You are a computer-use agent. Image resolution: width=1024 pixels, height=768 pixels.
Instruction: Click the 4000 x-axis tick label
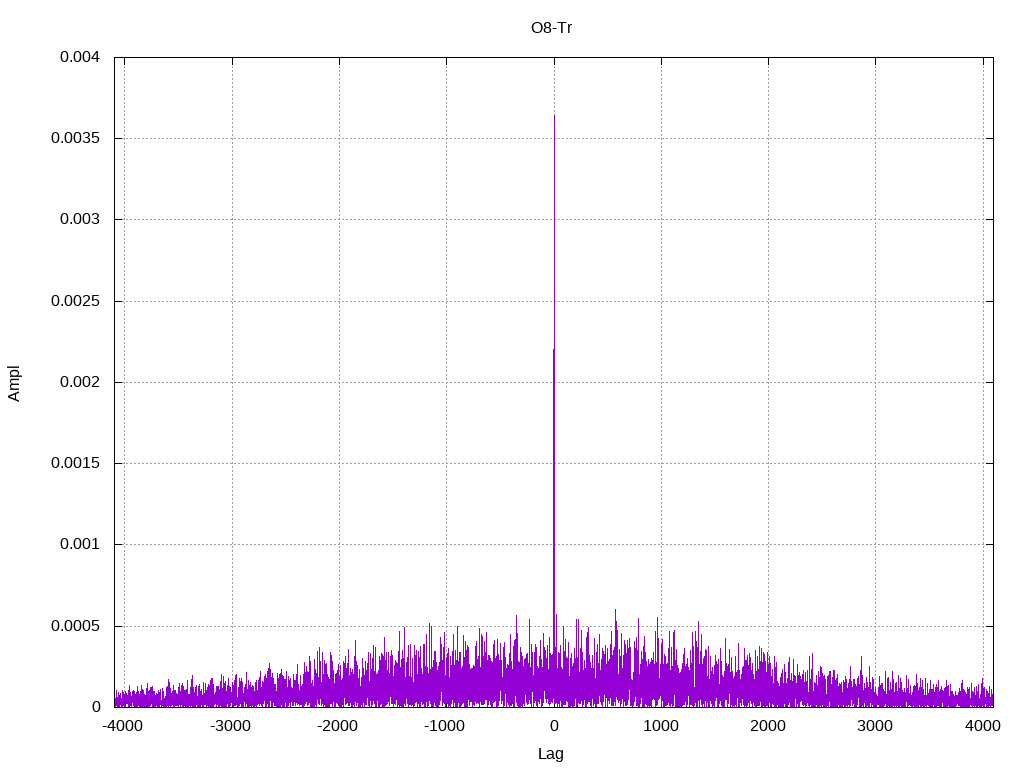pyautogui.click(x=983, y=726)
